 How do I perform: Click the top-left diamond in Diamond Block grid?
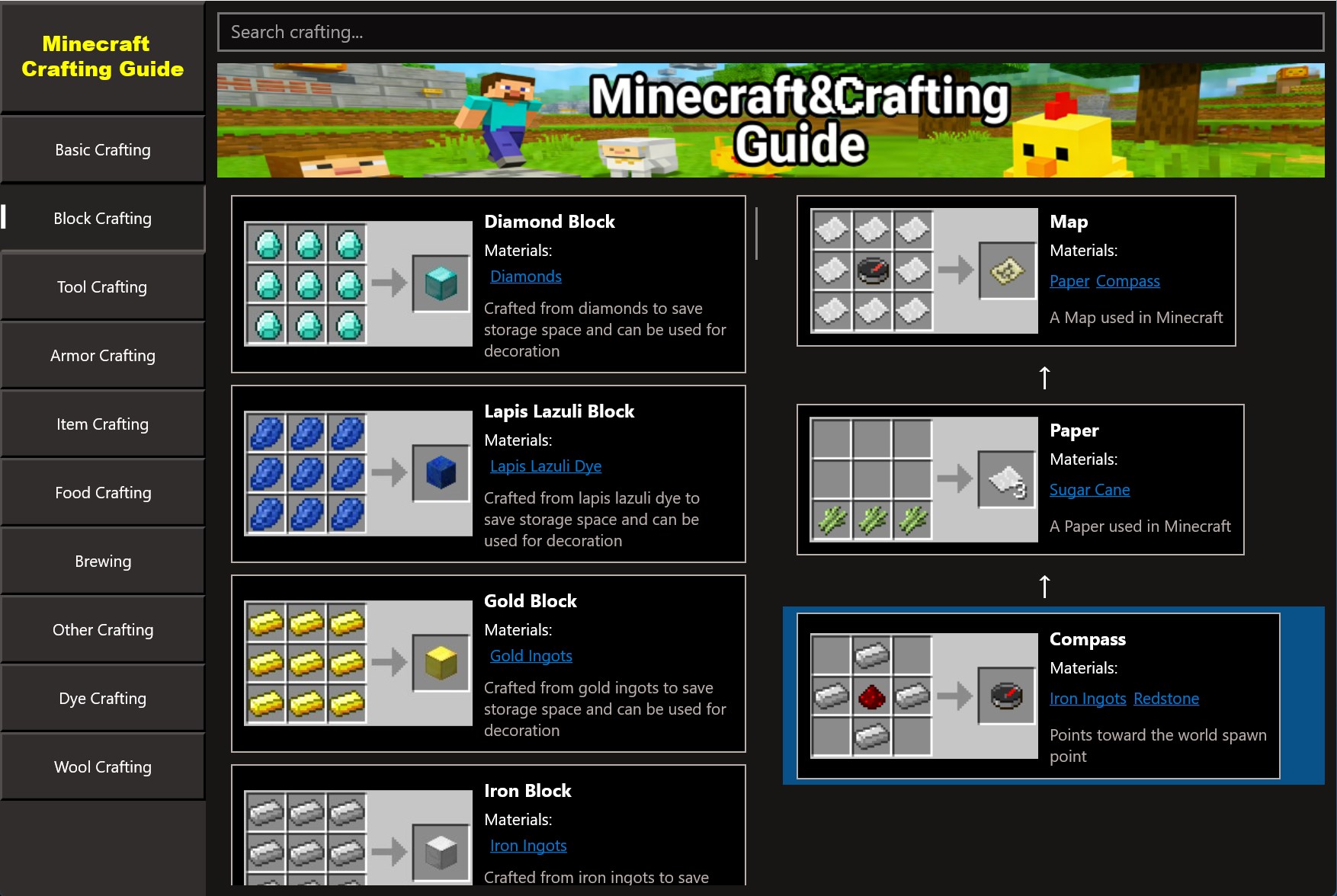coord(268,244)
